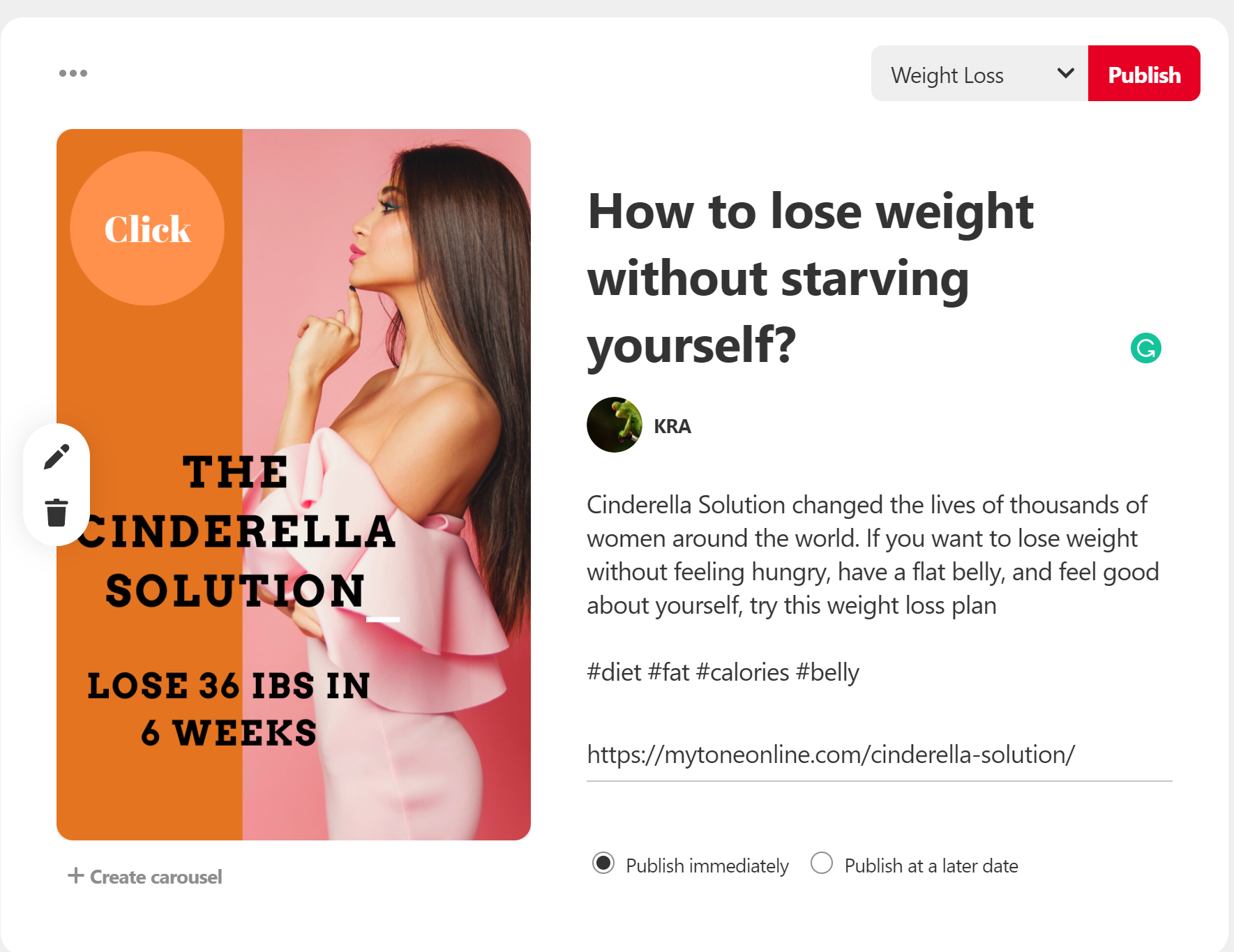Select the Publish immediately radio button

603,863
